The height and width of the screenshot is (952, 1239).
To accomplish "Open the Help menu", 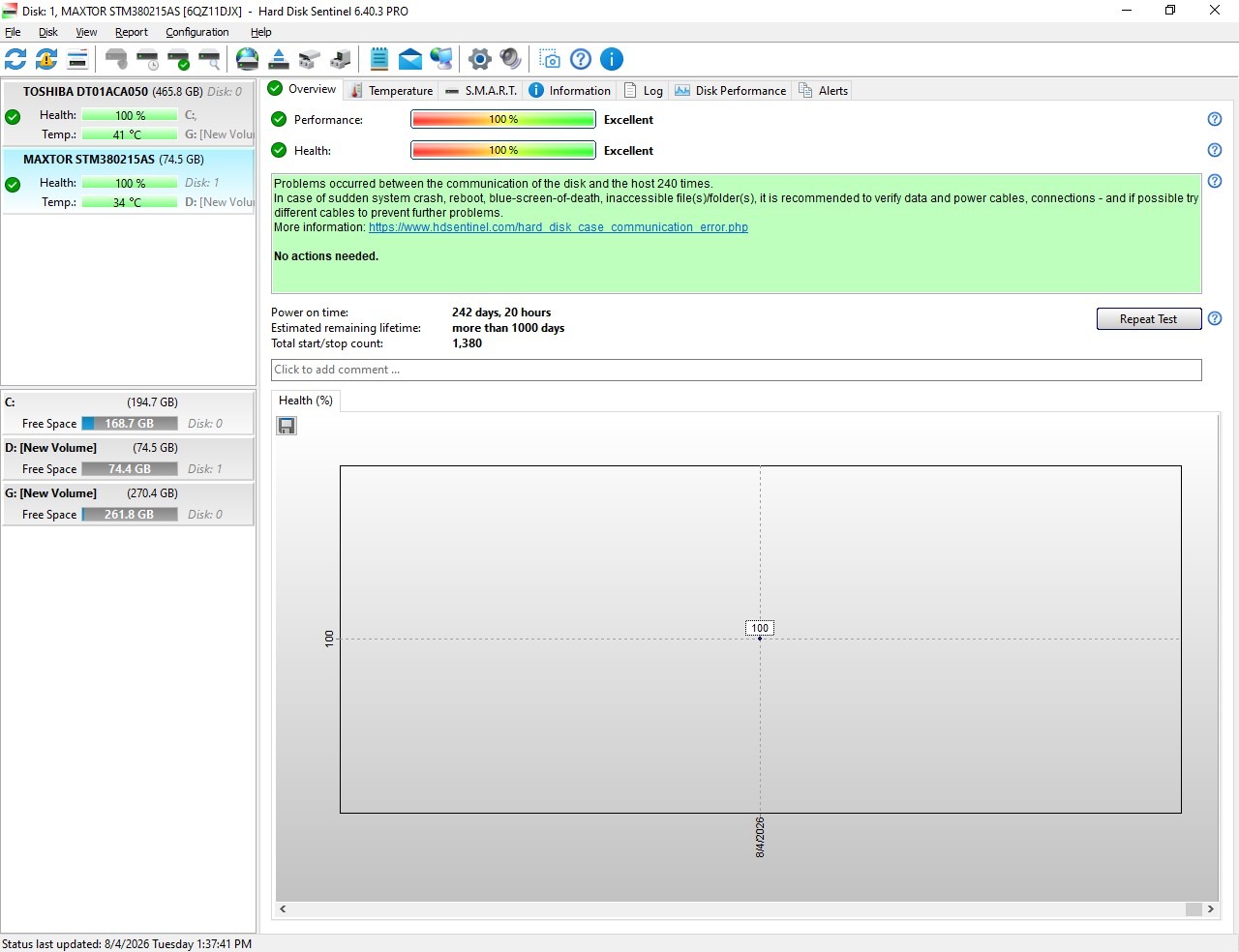I will [x=261, y=32].
